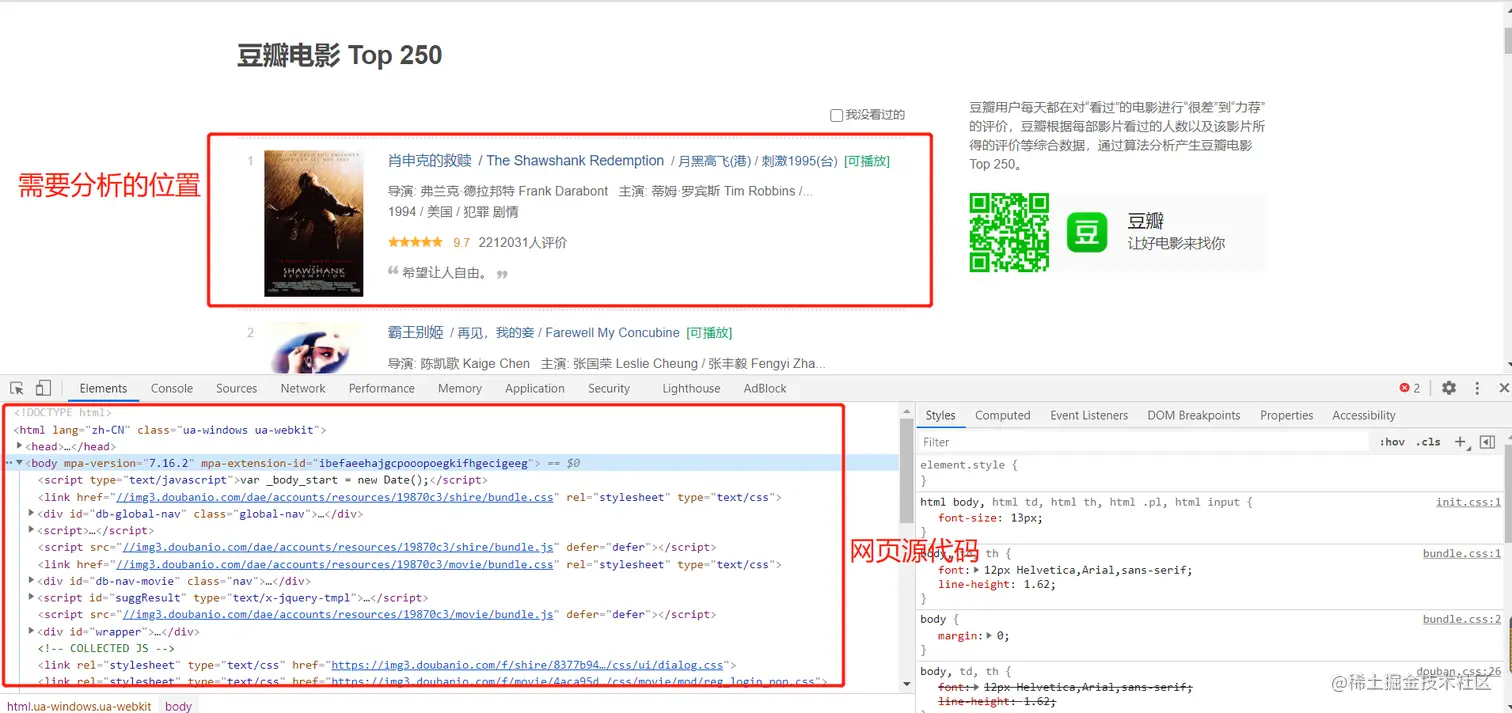Switch to the Elements tab
Image resolution: width=1512 pixels, height=713 pixels.
103,388
